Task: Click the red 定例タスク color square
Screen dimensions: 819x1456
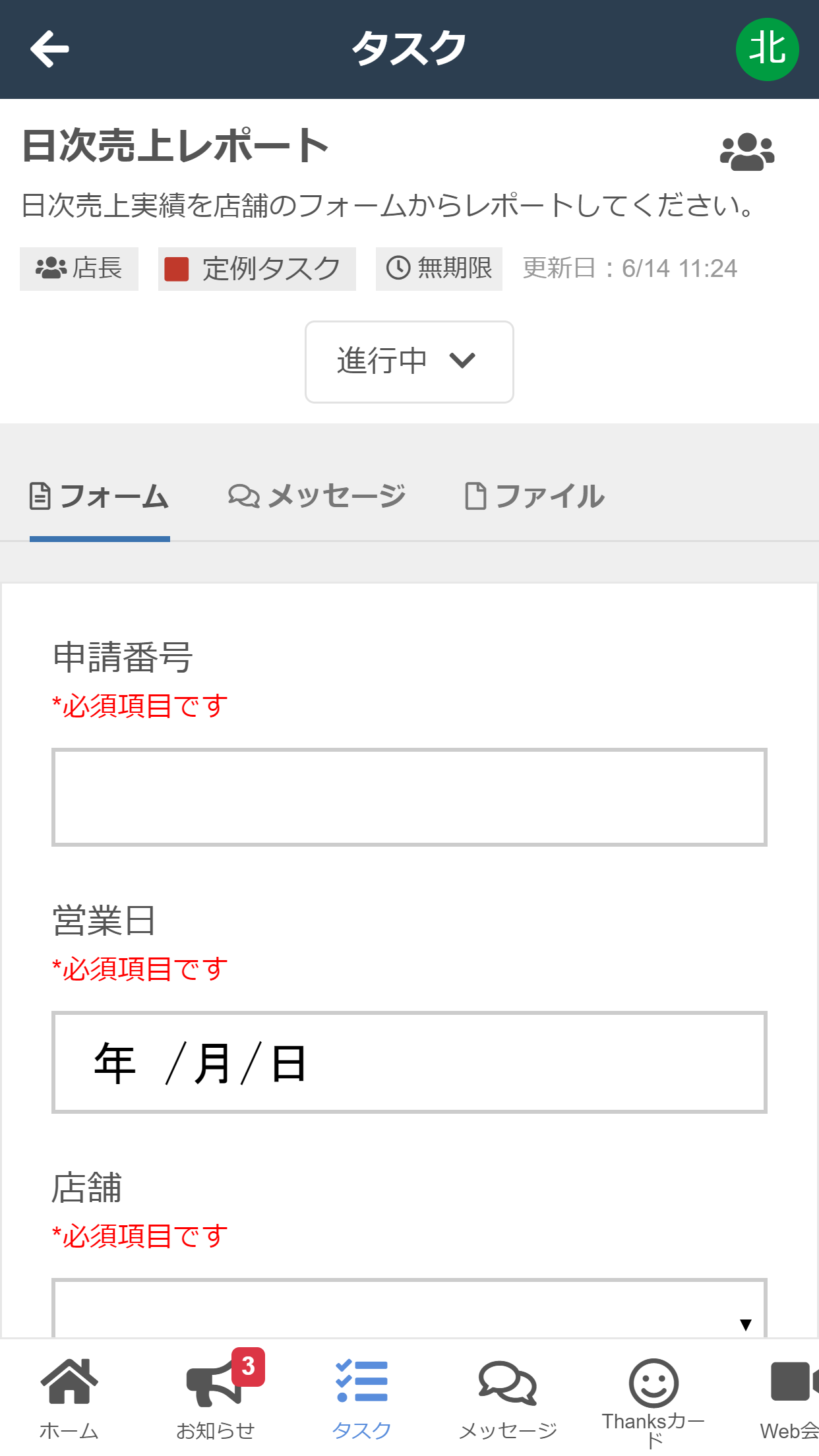Action: pos(177,269)
